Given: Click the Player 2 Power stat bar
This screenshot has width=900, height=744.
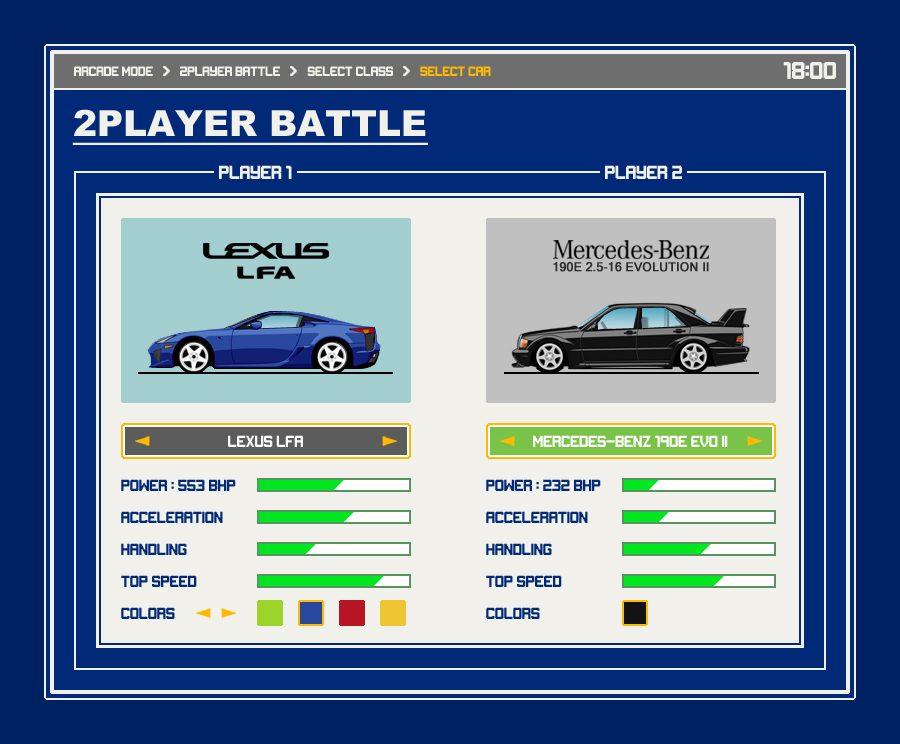Looking at the screenshot, I should [699, 485].
